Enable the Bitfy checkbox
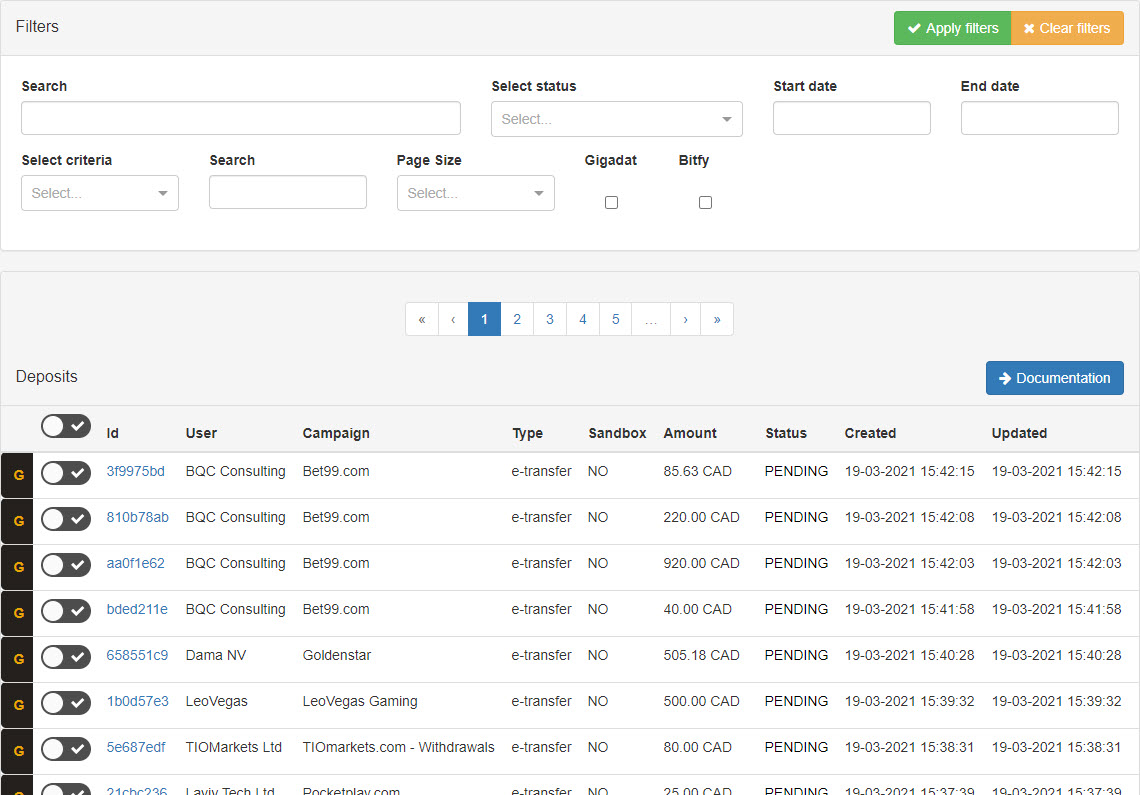Viewport: 1140px width, 795px height. 705,202
